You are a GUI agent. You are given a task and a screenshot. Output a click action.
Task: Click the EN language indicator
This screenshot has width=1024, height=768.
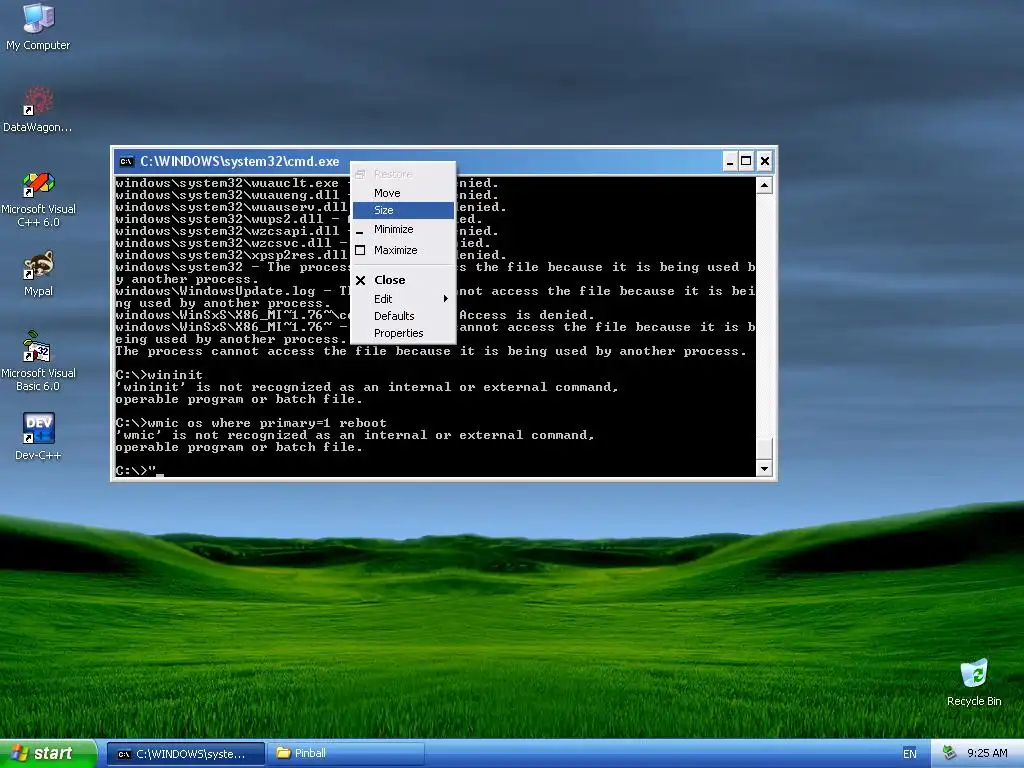910,754
